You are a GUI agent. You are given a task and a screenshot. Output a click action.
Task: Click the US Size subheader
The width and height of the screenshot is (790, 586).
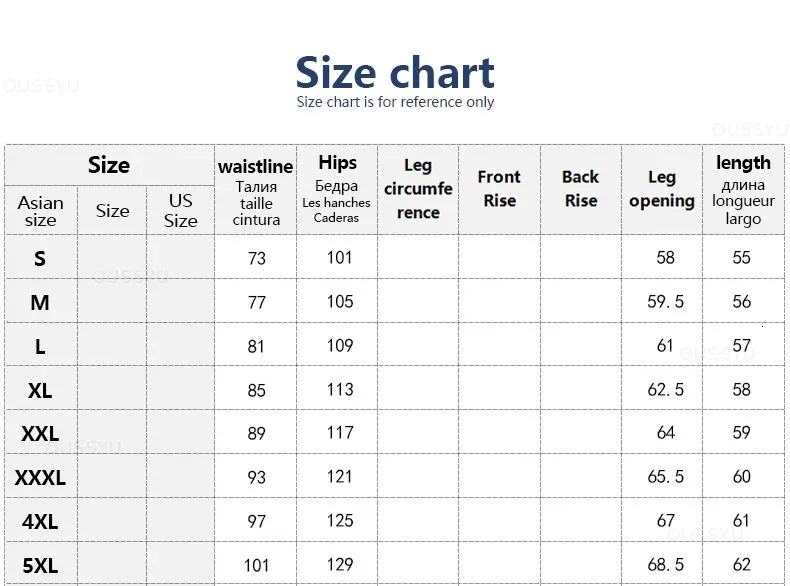[x=180, y=211]
